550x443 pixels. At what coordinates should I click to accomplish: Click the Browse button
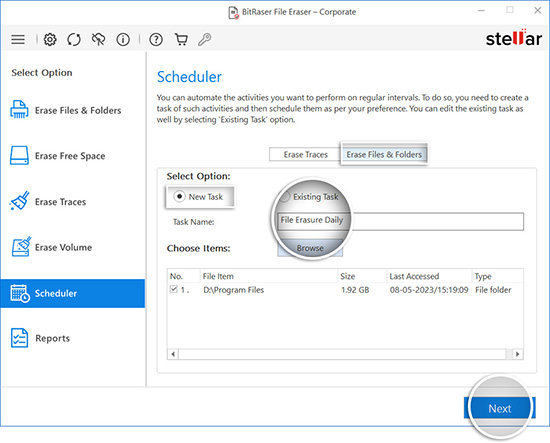point(310,248)
